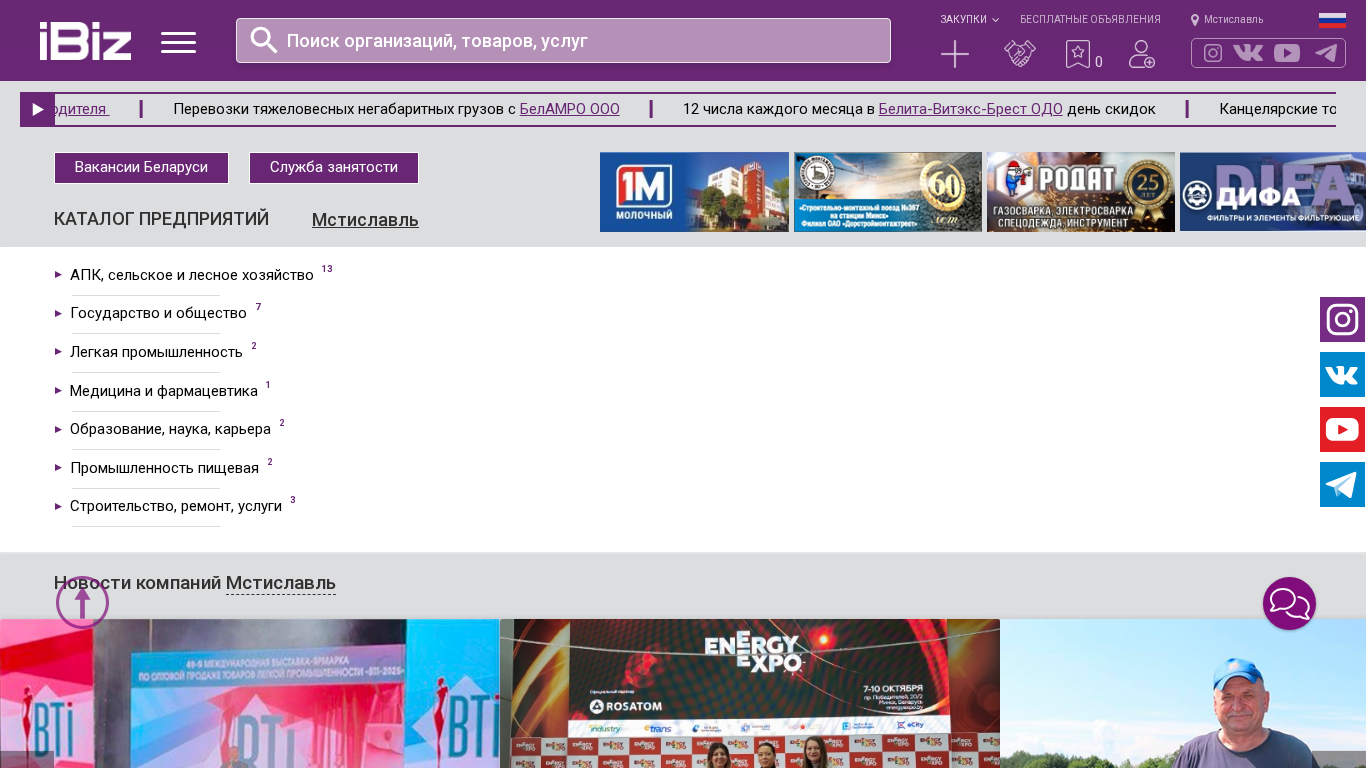Expand Образование, наука, карьера category

click(170, 429)
